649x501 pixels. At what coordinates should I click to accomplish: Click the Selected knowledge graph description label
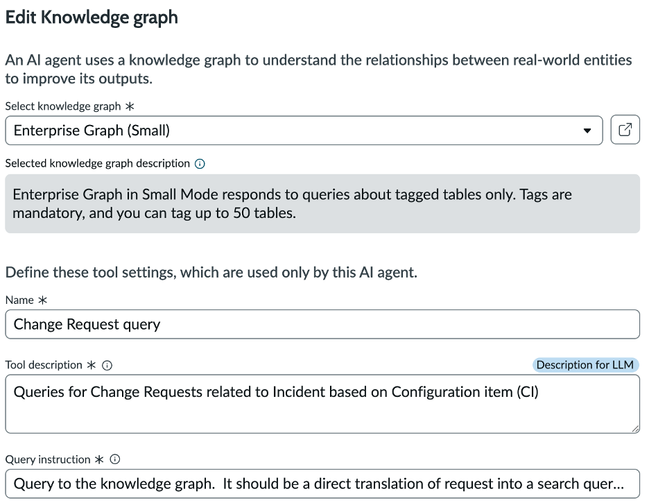(97, 164)
